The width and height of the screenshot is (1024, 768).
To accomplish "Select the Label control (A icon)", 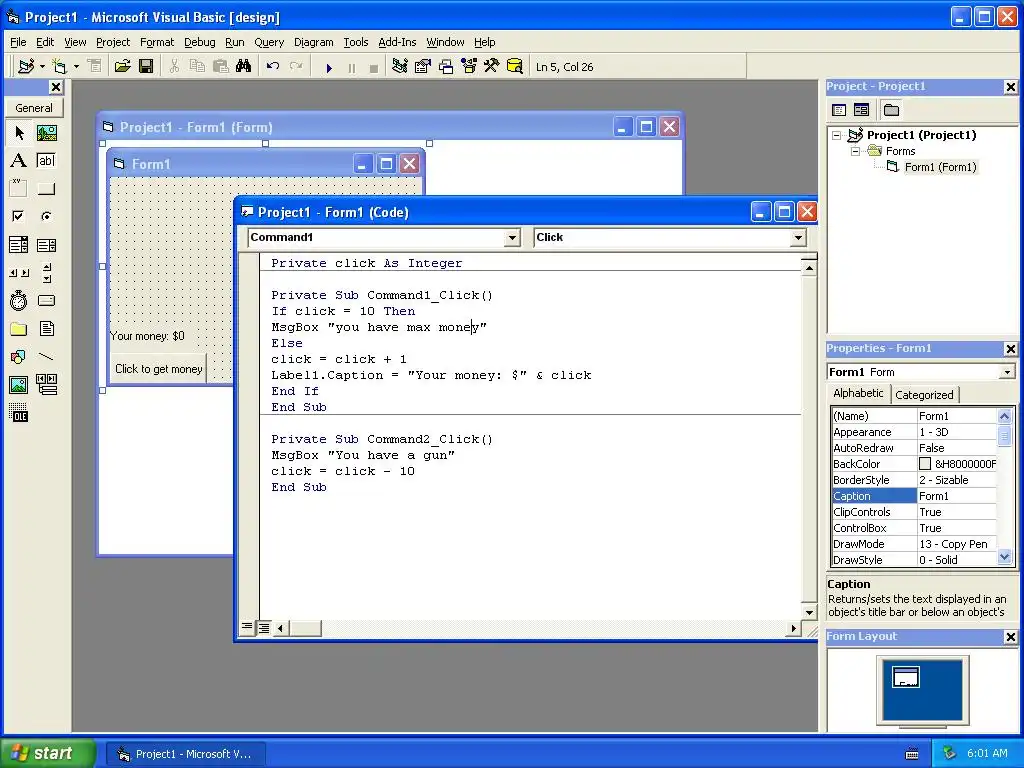I will pyautogui.click(x=19, y=161).
